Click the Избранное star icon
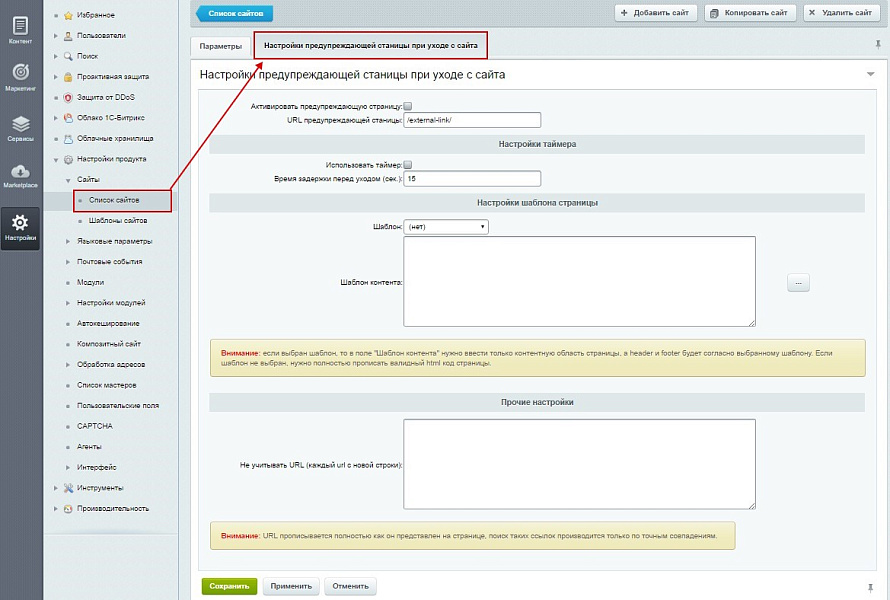Screen dimensions: 890x600 point(68,15)
